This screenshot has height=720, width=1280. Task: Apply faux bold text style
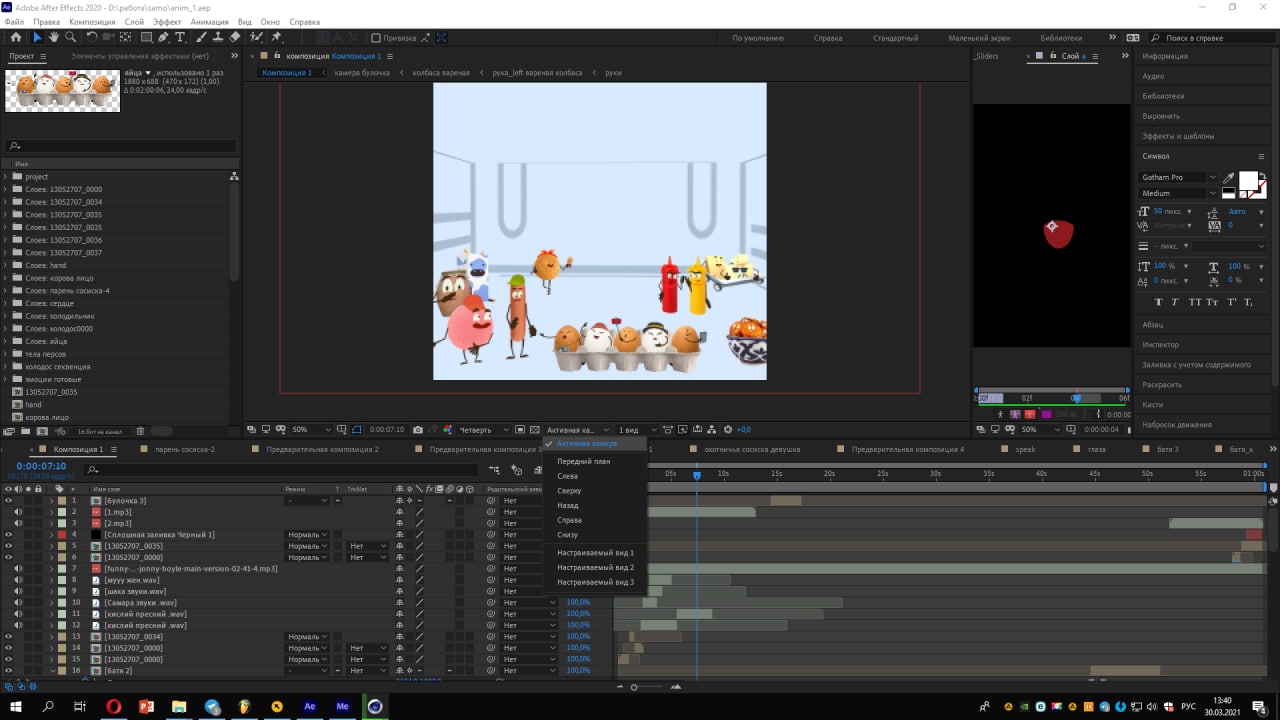pos(1159,302)
